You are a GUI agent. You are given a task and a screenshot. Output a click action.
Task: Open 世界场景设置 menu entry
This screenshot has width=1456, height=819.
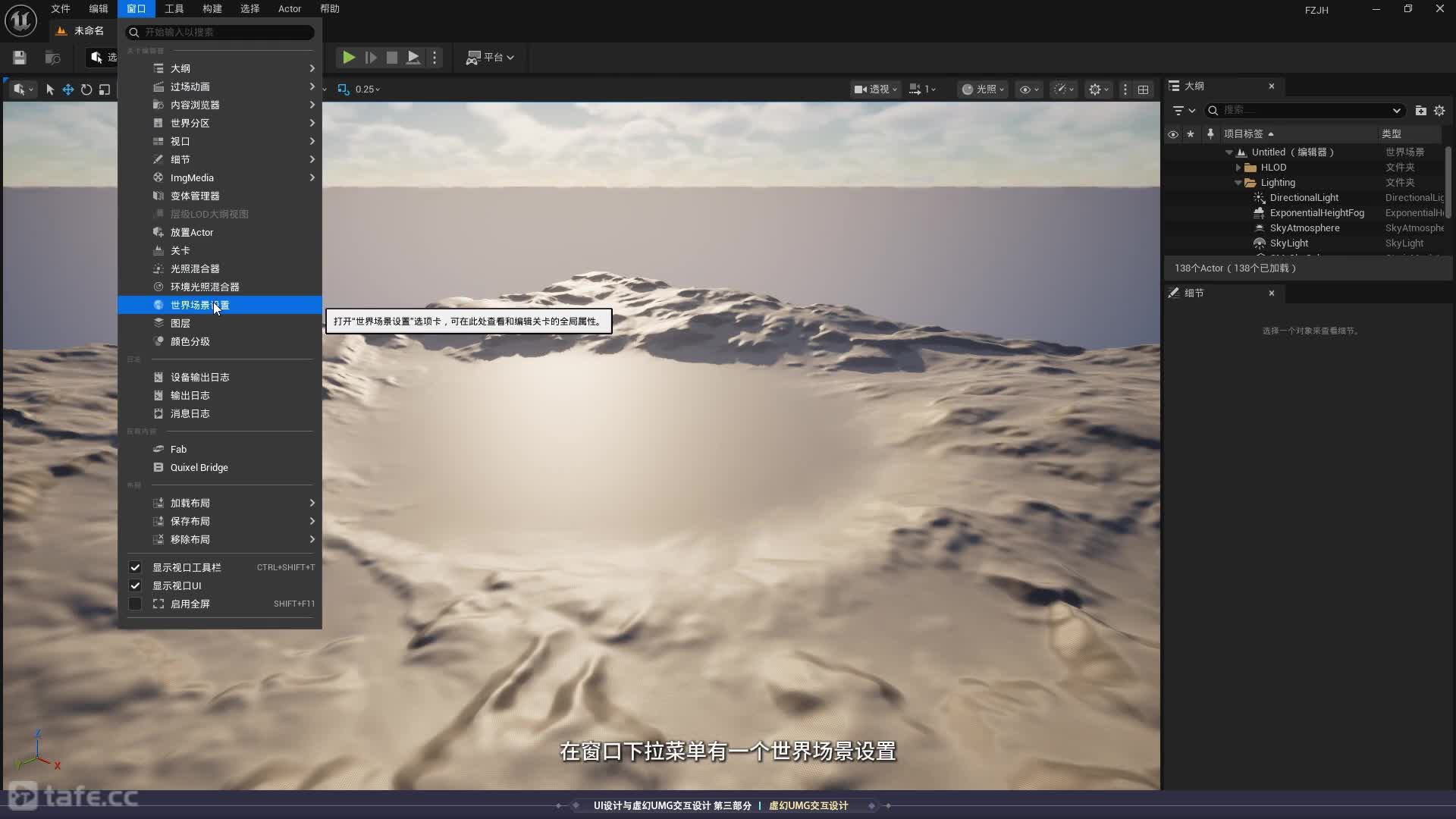tap(199, 305)
